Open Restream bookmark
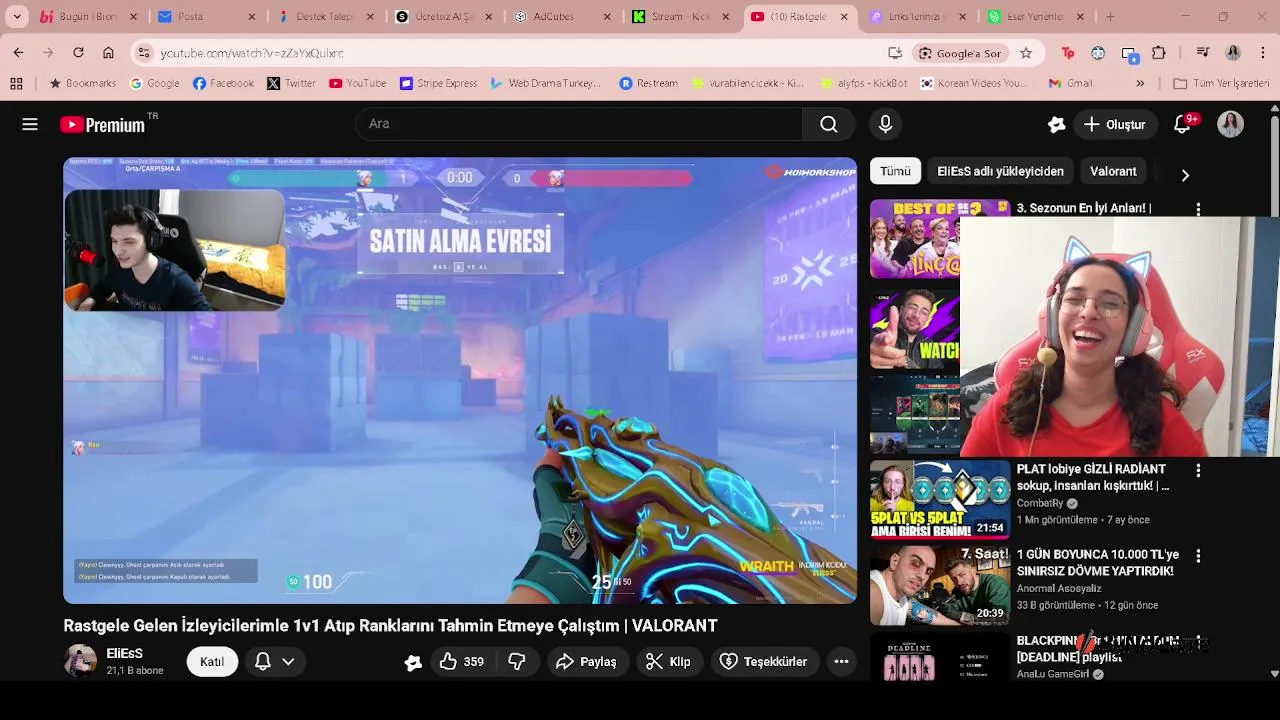1280x720 pixels. pos(648,84)
